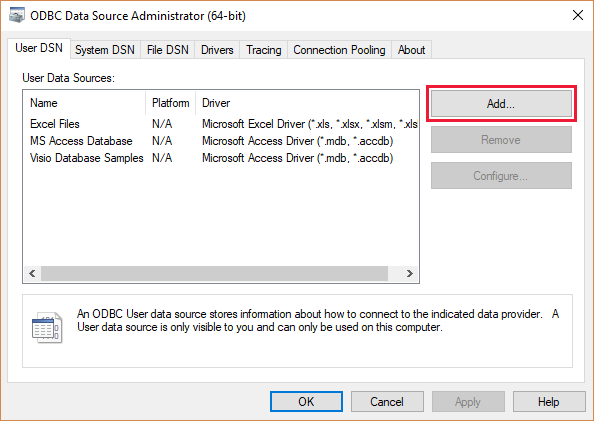Click the horizontal scrollbar thumb
Viewport: 594px width, 421px height.
pos(214,274)
